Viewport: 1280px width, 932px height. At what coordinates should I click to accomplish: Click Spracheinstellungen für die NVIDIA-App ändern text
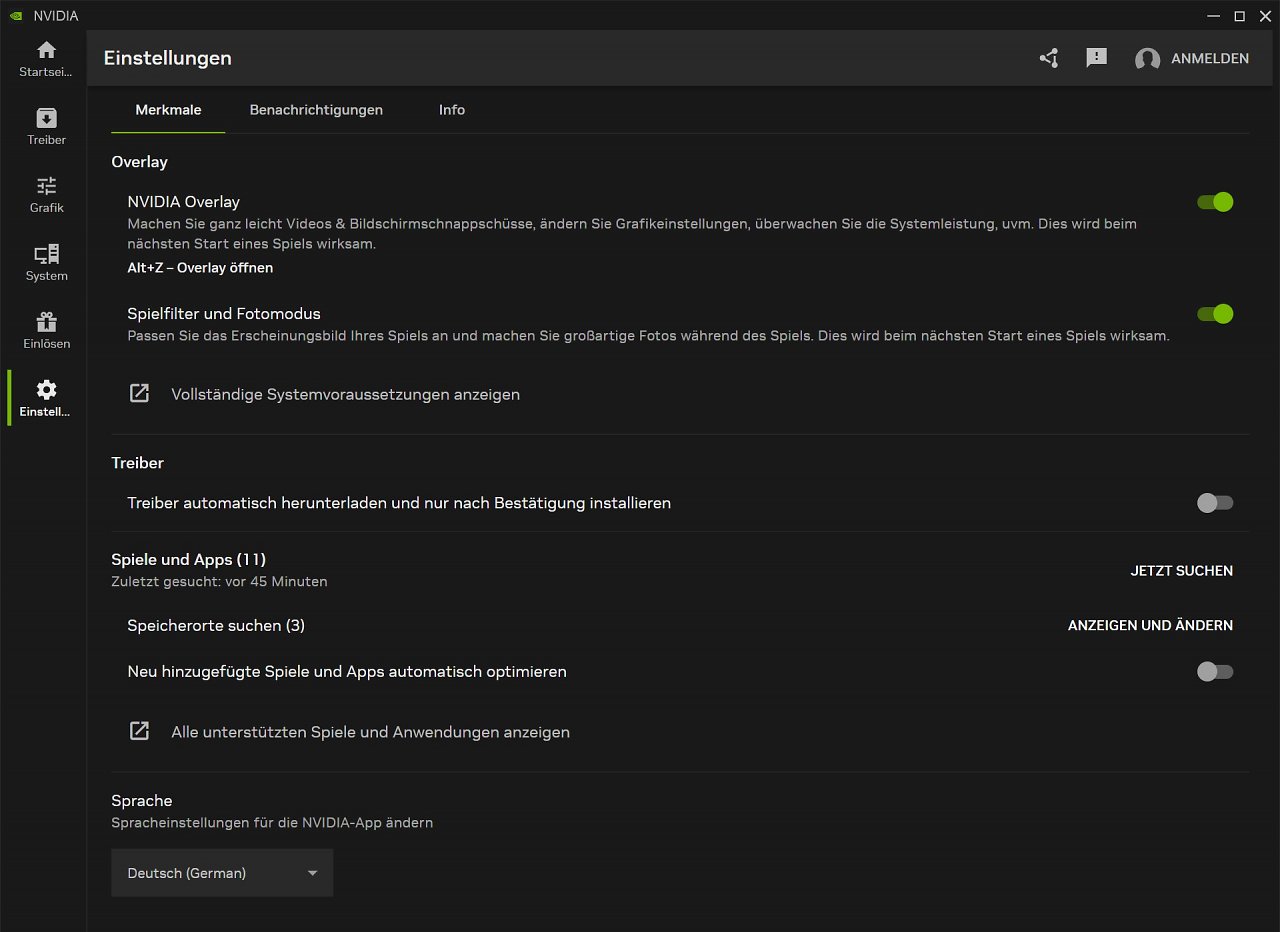[272, 823]
